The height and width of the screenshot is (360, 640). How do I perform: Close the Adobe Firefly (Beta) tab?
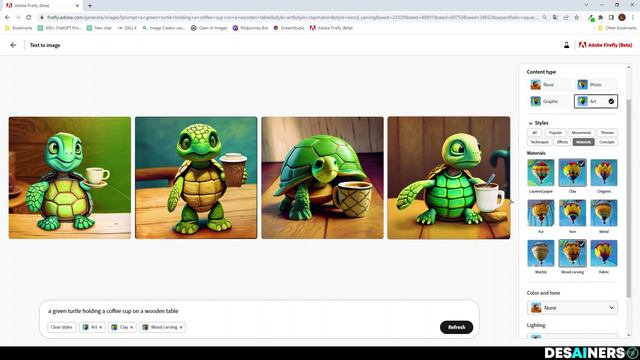(x=78, y=5)
